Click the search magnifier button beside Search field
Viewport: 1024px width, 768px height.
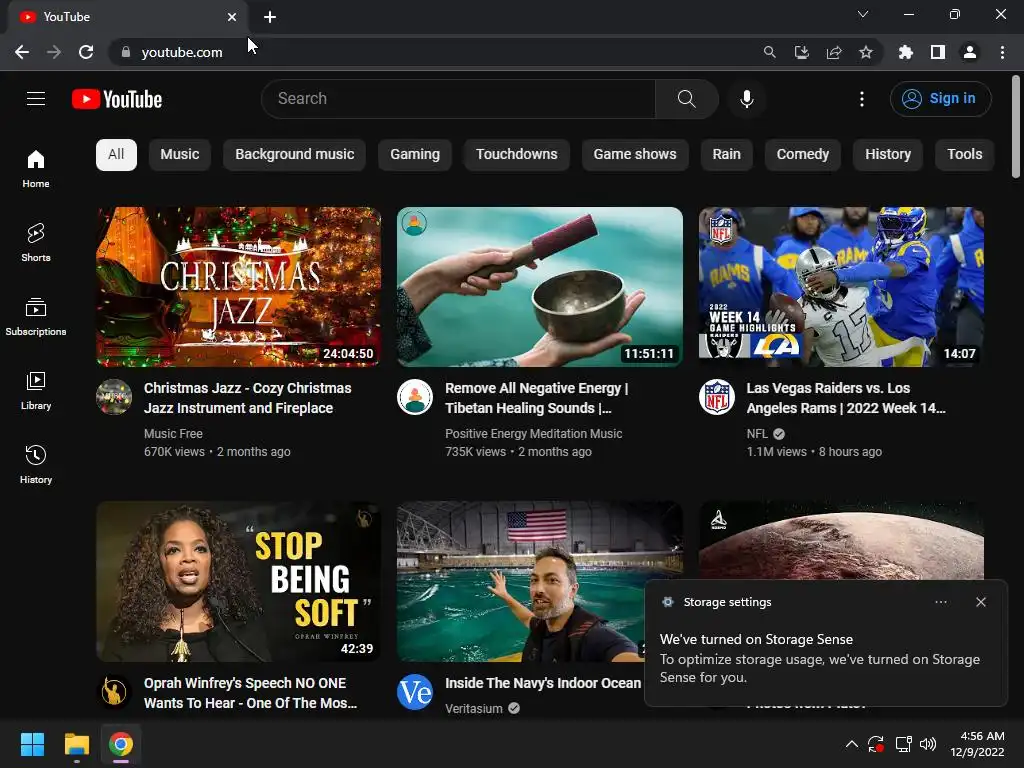(x=686, y=99)
